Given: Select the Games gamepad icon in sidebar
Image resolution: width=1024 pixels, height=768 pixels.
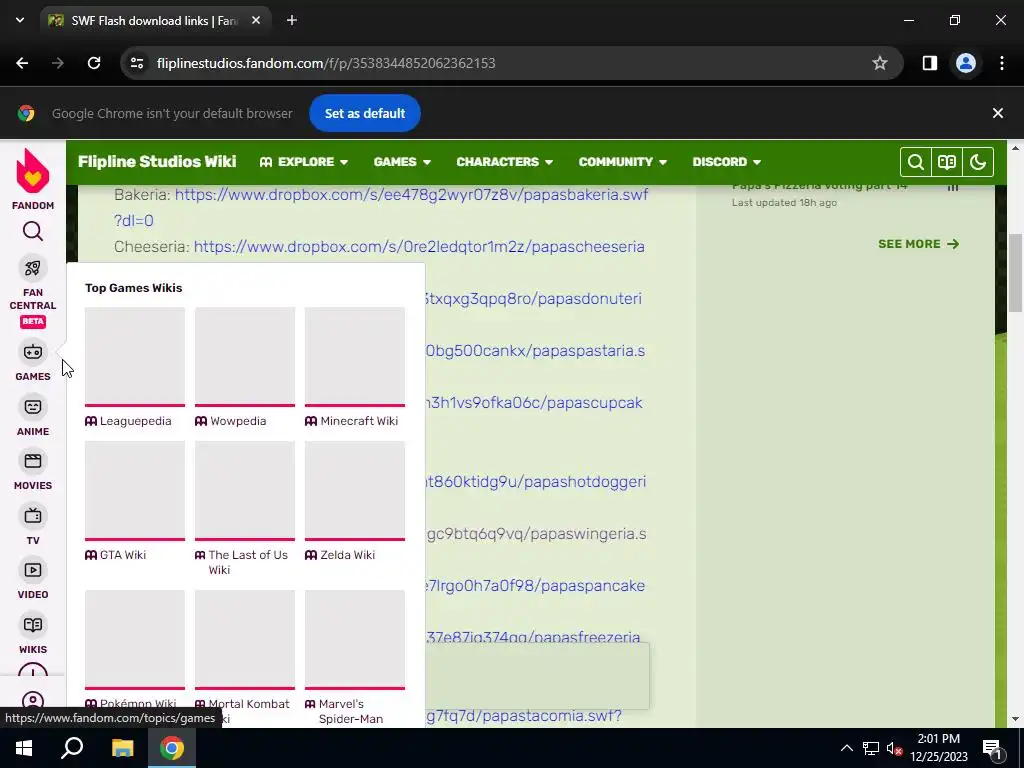Looking at the screenshot, I should [33, 352].
